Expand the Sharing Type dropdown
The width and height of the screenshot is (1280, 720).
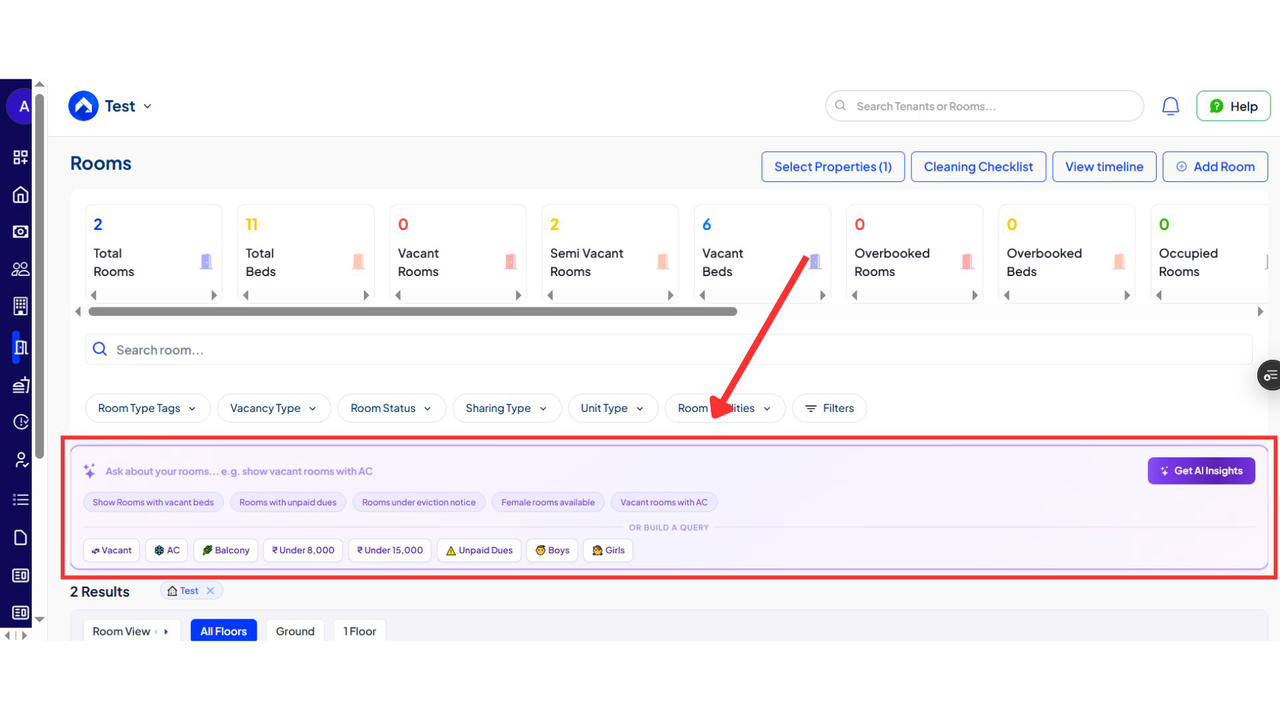(506, 408)
